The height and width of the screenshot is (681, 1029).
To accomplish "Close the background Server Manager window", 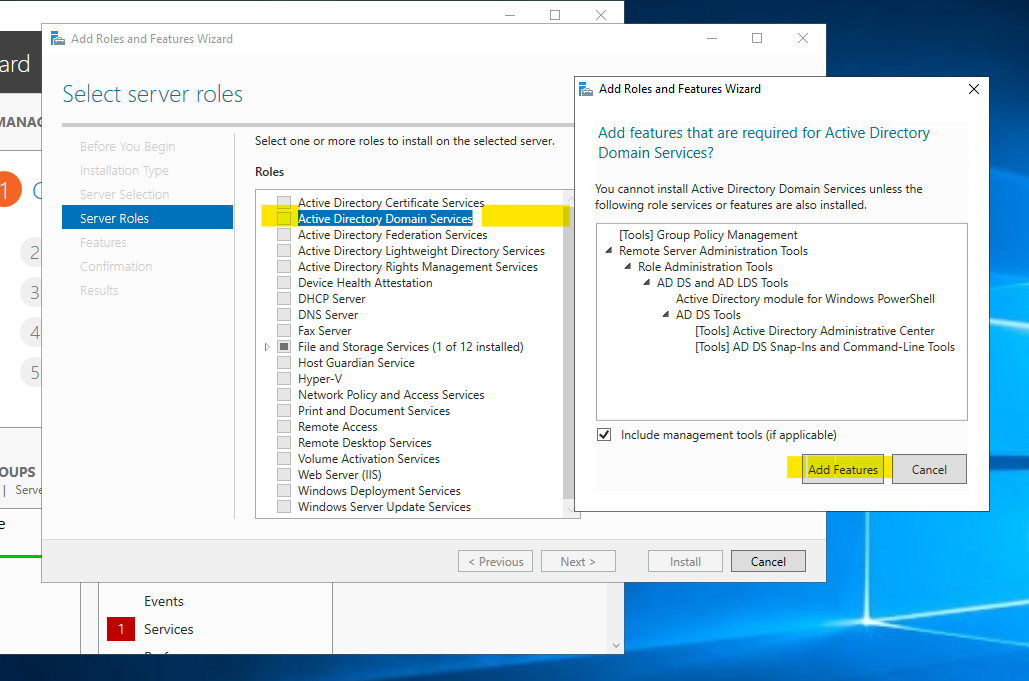I will pos(600,14).
